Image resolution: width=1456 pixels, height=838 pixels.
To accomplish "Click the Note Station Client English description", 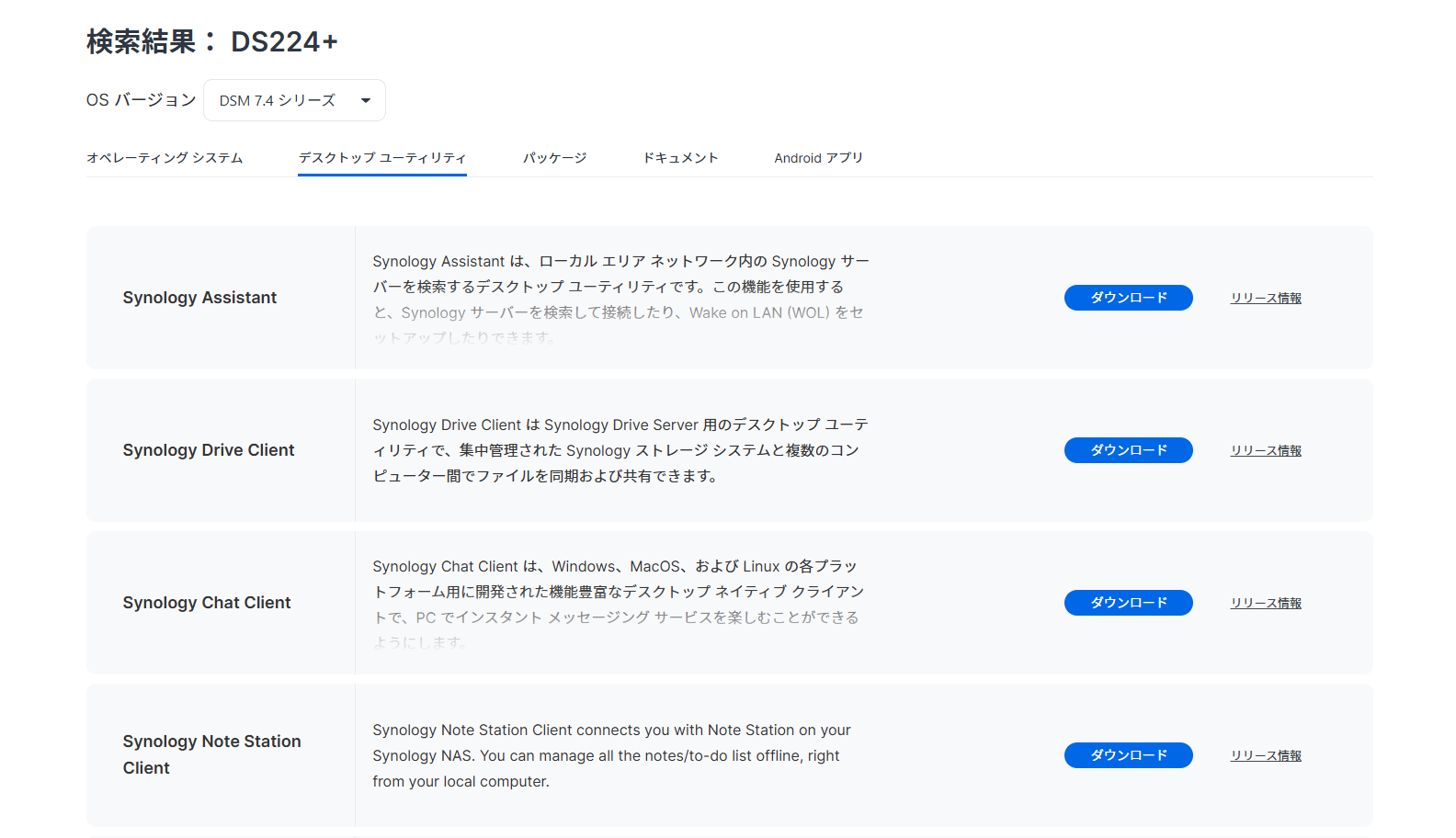I will point(611,755).
